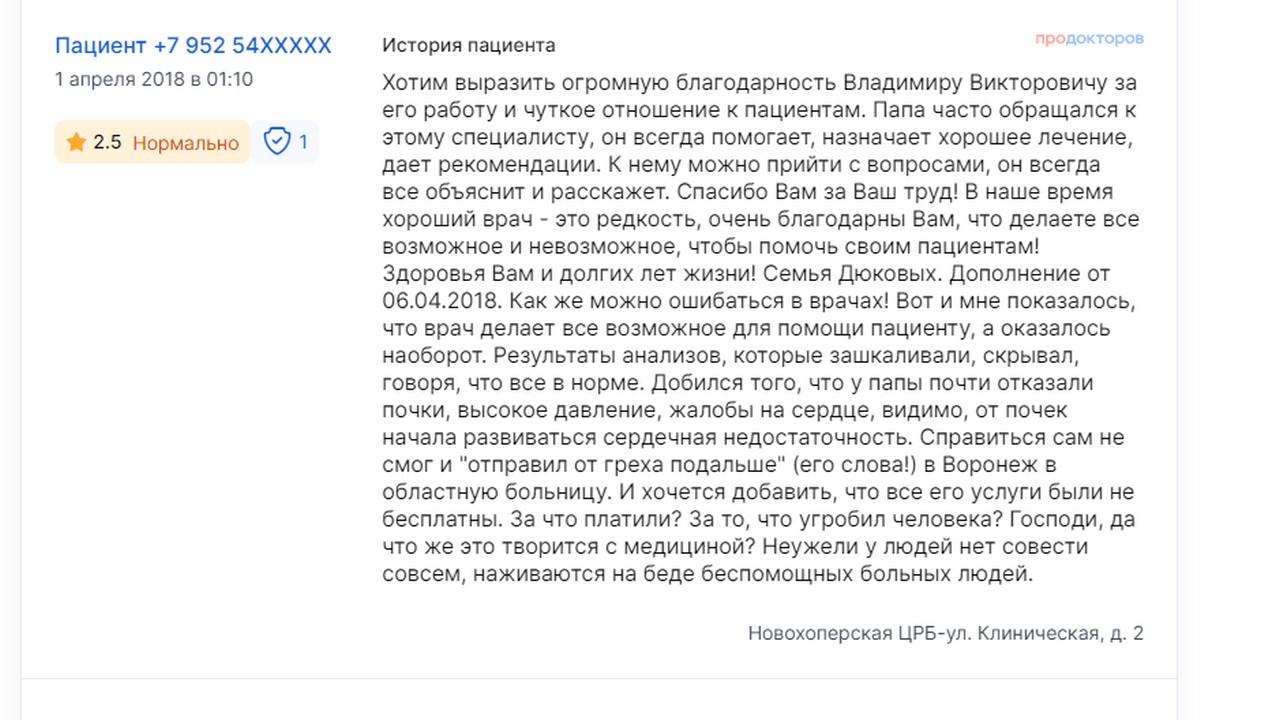The height and width of the screenshot is (720, 1280).
Task: Click the ПроДокторов logo watermark
Action: coord(1089,39)
